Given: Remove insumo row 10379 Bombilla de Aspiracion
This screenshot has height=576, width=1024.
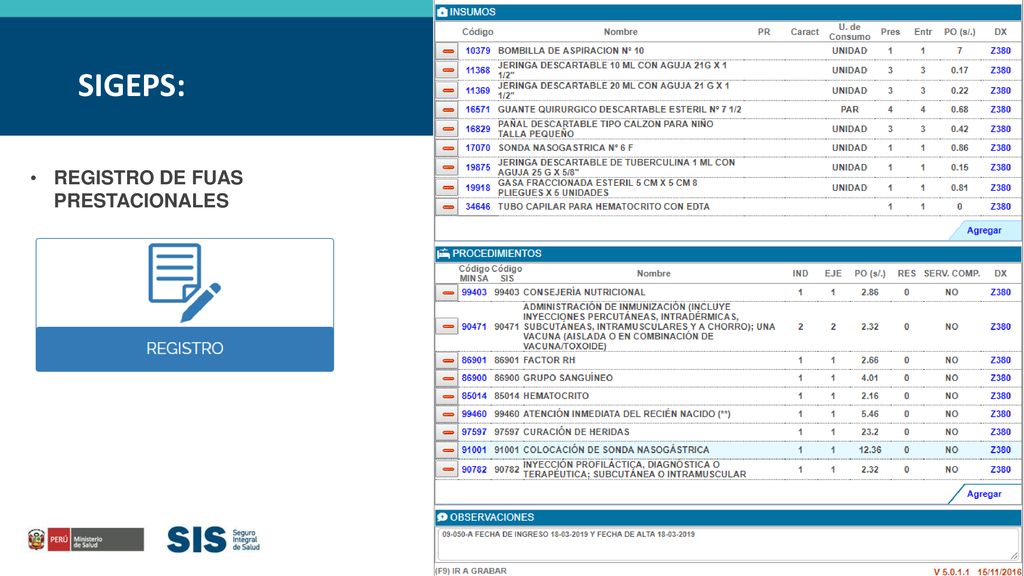Looking at the screenshot, I should (447, 51).
